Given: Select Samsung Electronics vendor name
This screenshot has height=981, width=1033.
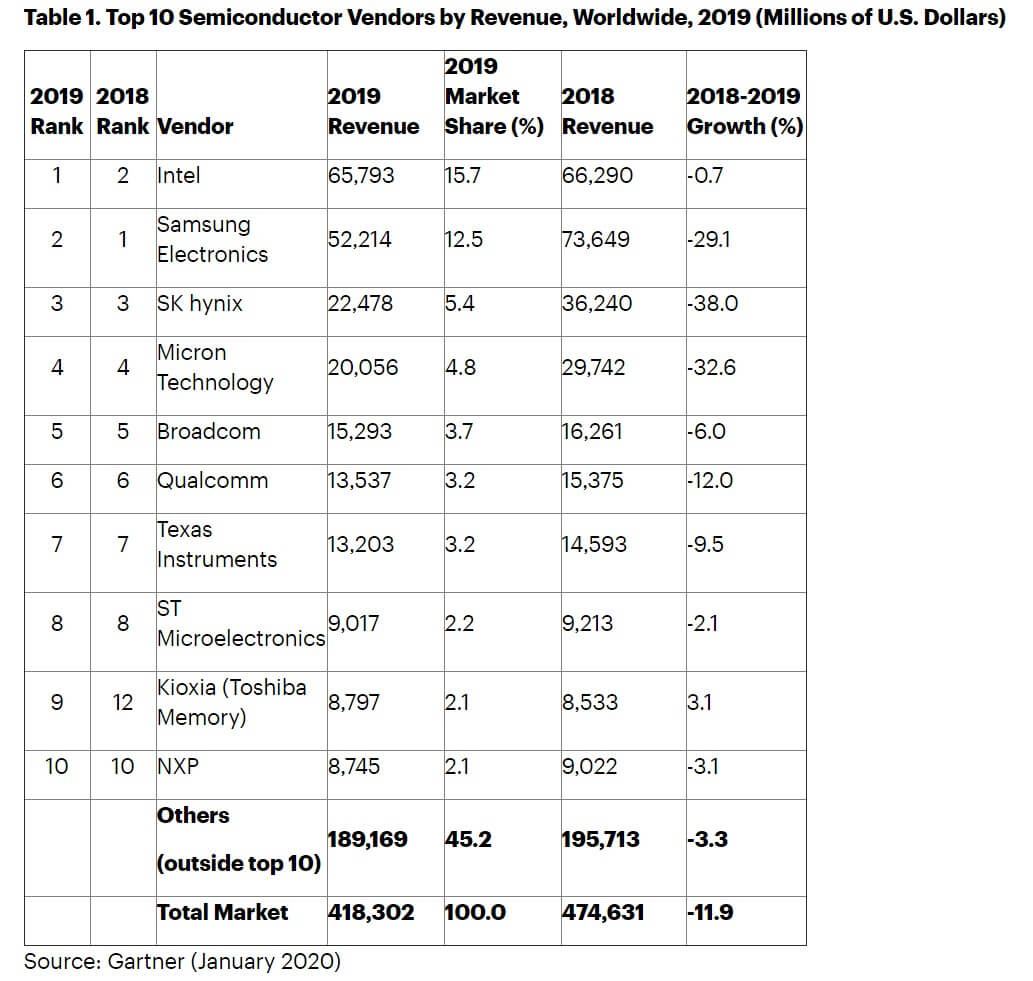Looking at the screenshot, I should pyautogui.click(x=212, y=239).
